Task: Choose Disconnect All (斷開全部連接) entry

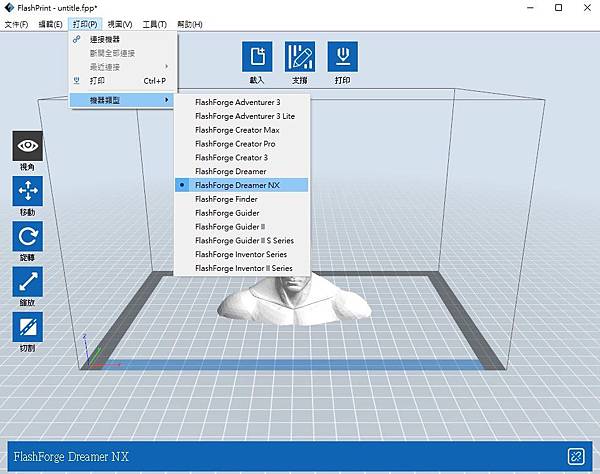Action: tap(122, 53)
